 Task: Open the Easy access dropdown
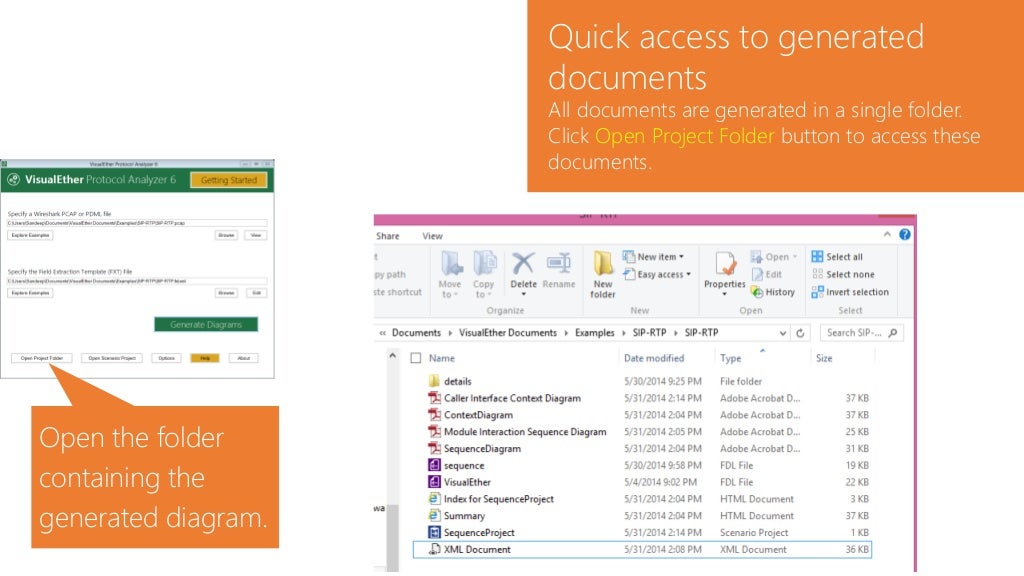[657, 274]
